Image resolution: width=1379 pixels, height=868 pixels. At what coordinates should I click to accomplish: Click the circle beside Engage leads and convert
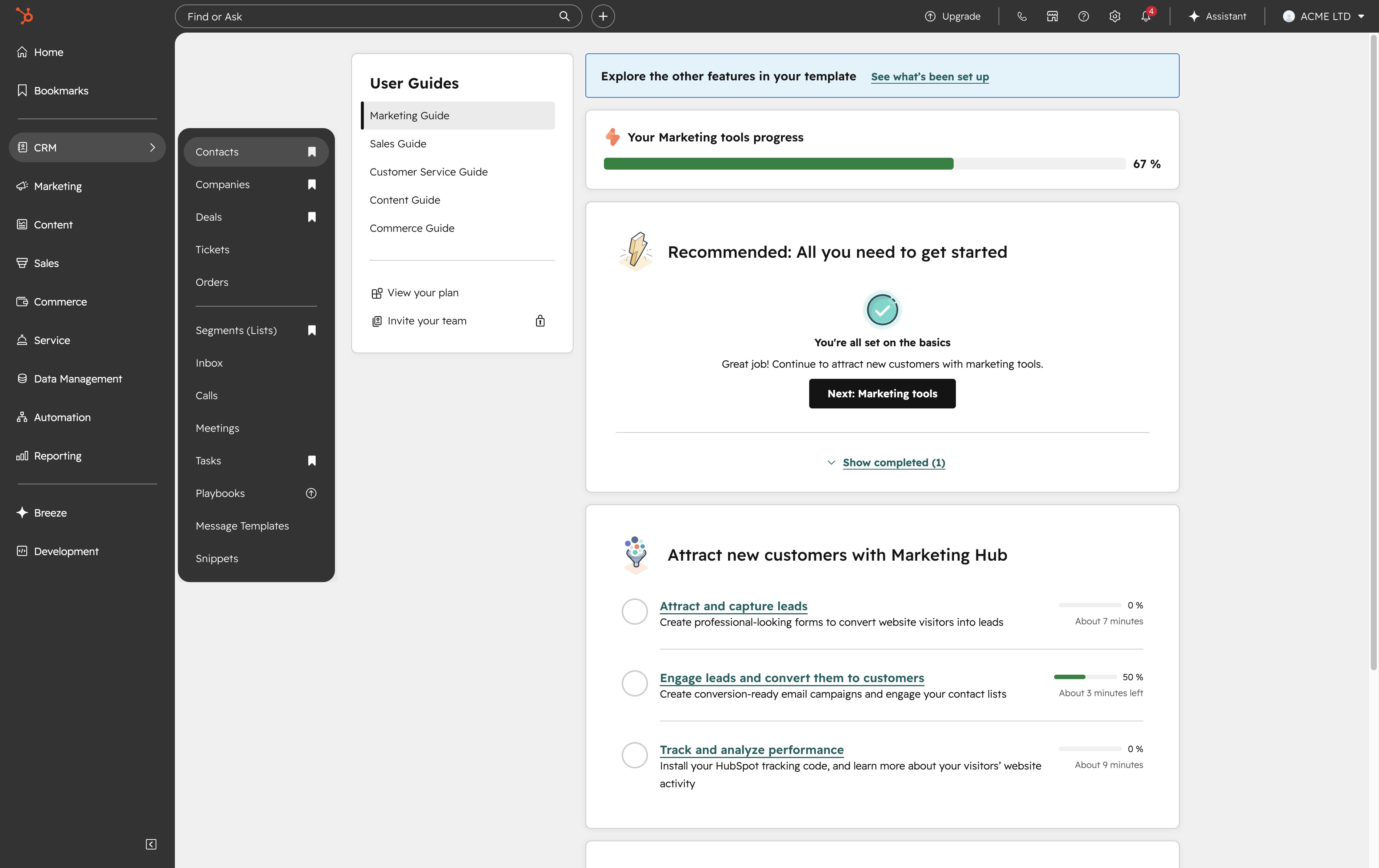(x=635, y=683)
